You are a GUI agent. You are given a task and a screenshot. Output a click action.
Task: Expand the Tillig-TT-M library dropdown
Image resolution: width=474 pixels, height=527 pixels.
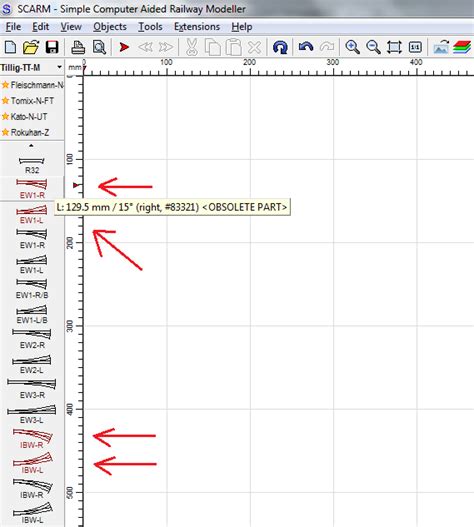coord(59,67)
